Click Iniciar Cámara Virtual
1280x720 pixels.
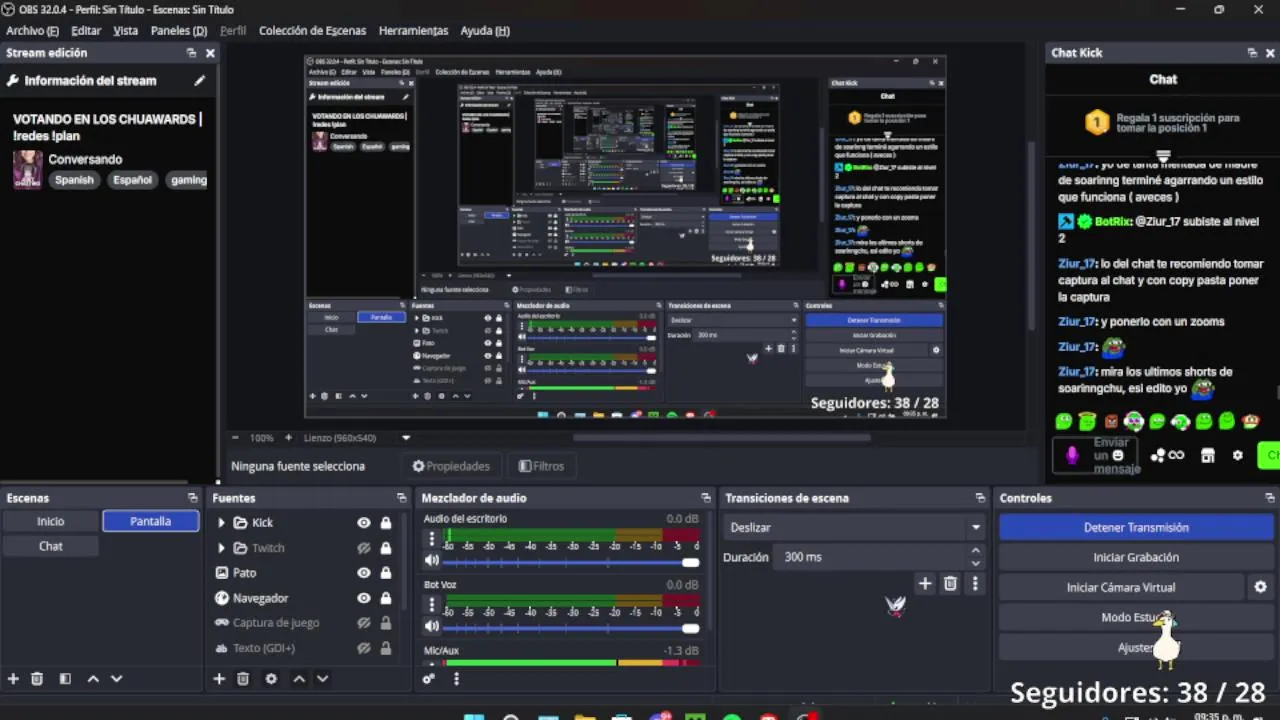pos(1121,587)
